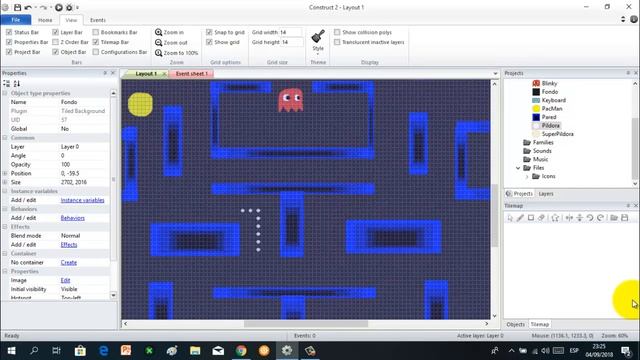Collapse the Files folder in Projects
This screenshot has width=640, height=360.
pos(518,168)
